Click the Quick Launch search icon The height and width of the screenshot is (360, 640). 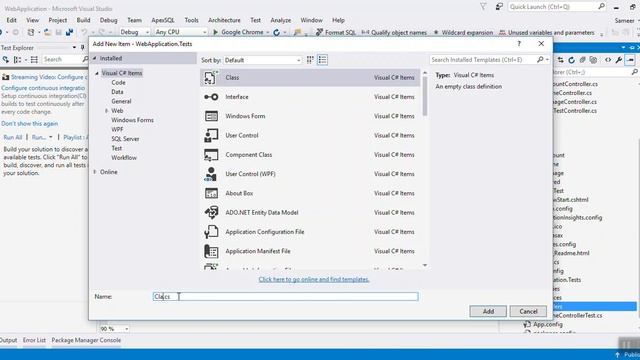click(601, 7)
